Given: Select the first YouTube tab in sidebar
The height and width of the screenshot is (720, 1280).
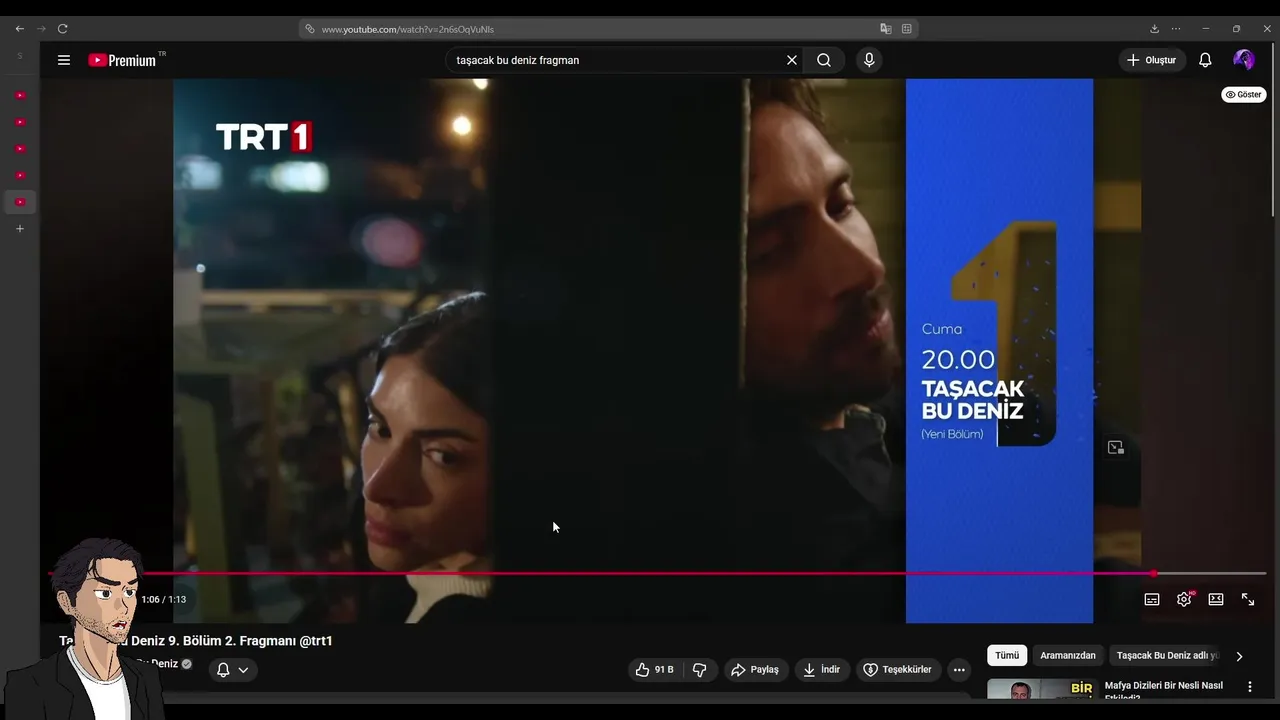Looking at the screenshot, I should (19, 96).
